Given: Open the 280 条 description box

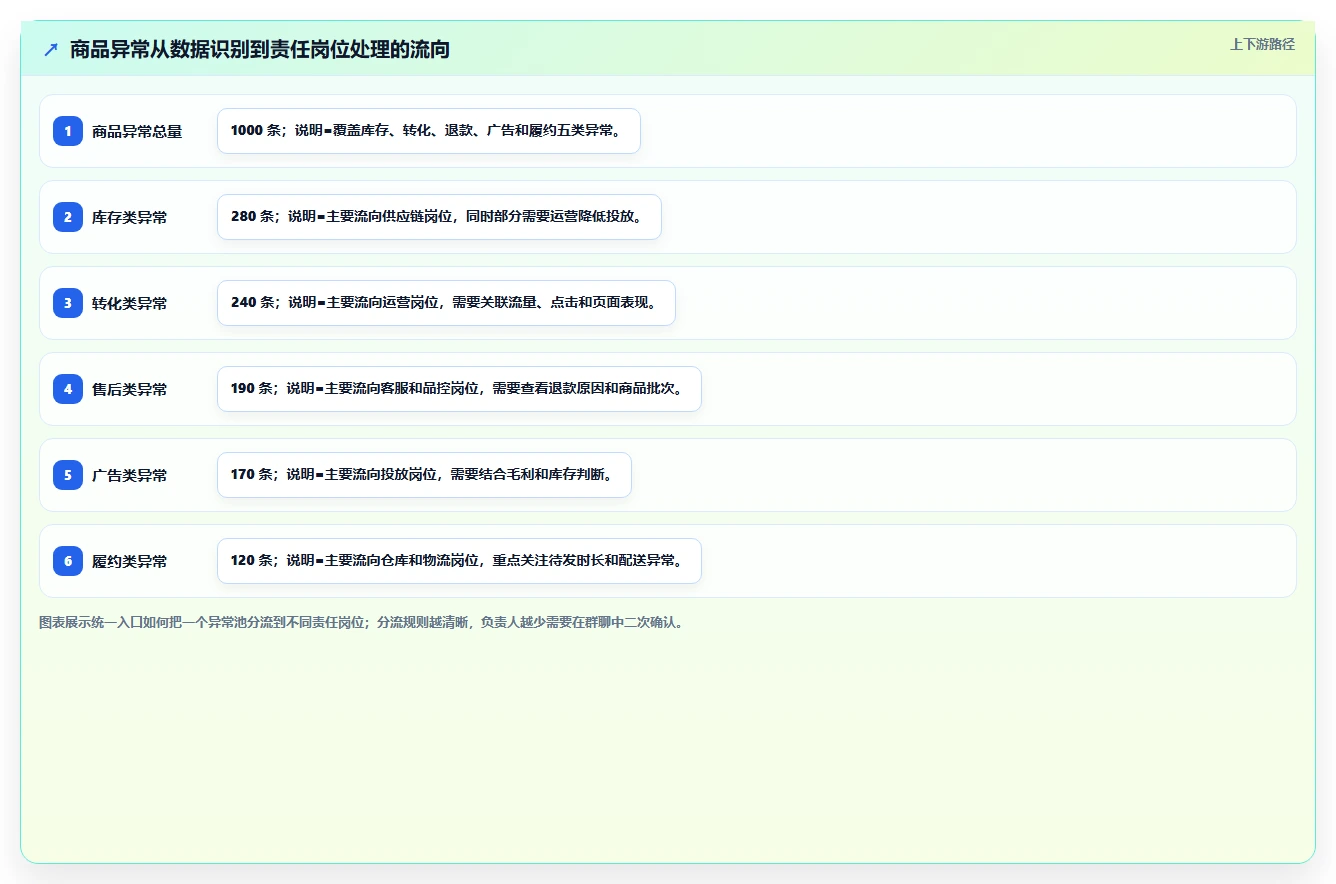Looking at the screenshot, I should [439, 217].
